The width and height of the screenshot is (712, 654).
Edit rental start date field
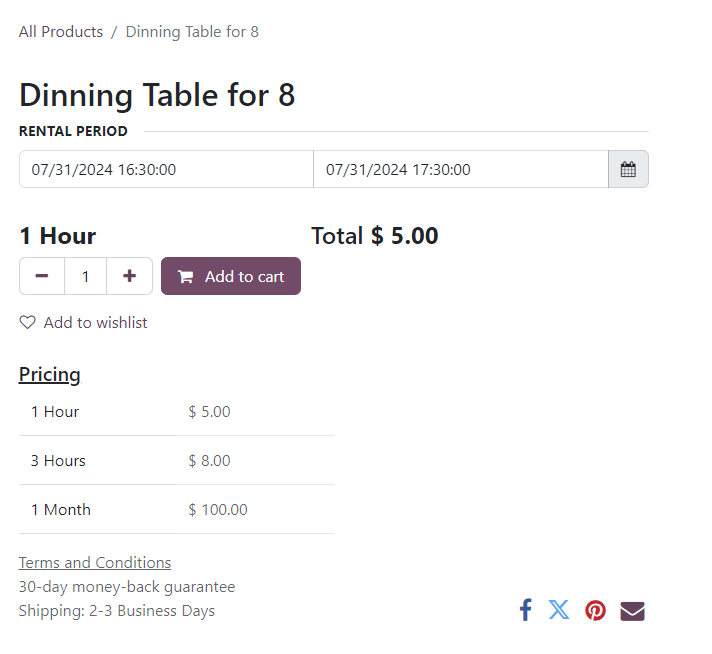[x=166, y=169]
